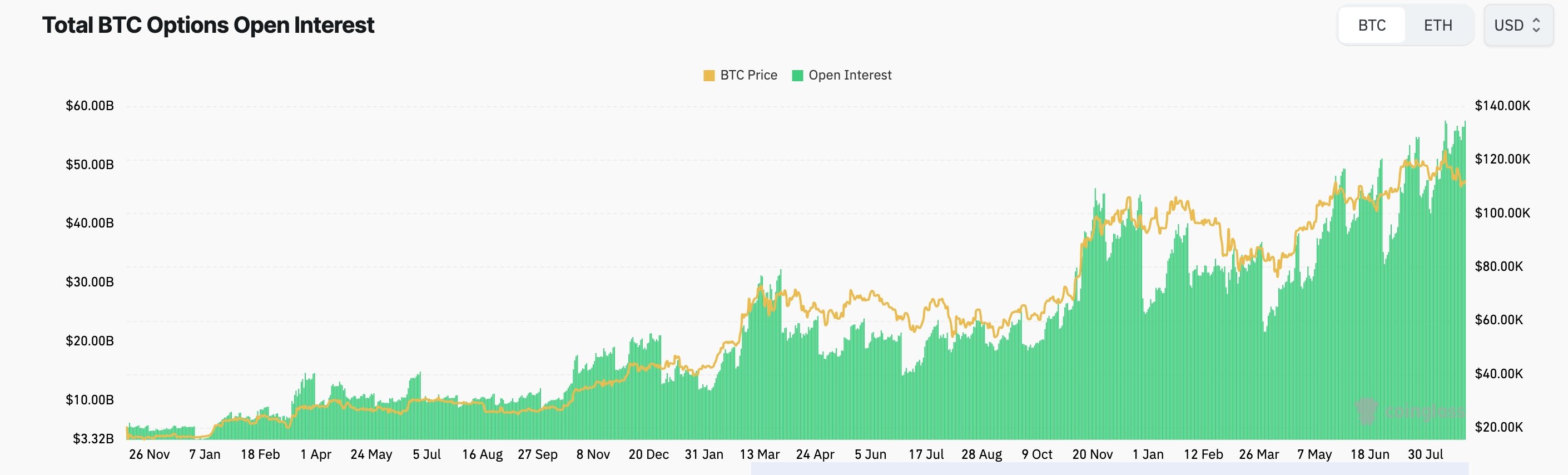Click the yellow BTC Price legend swatch
1568x475 pixels.
click(x=708, y=75)
